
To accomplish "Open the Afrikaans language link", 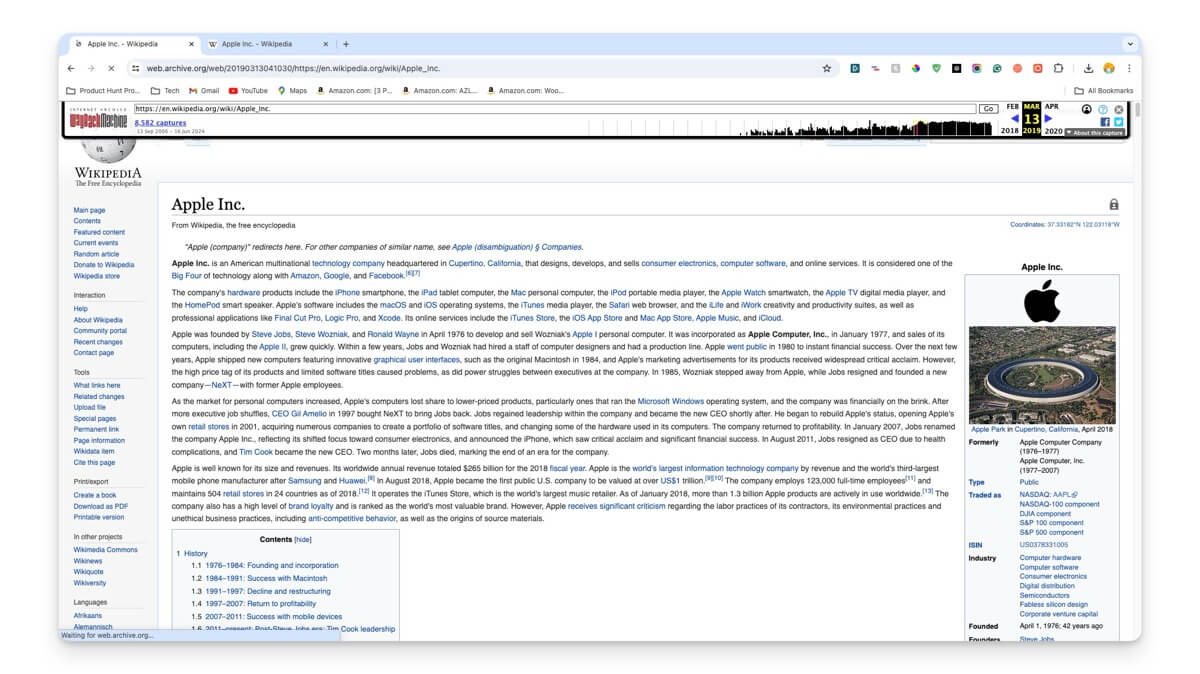I will pos(89,616).
